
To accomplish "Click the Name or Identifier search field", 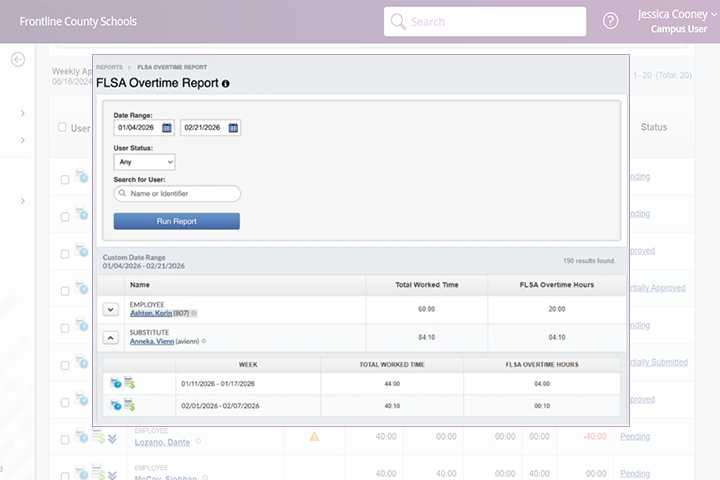I will click(177, 193).
